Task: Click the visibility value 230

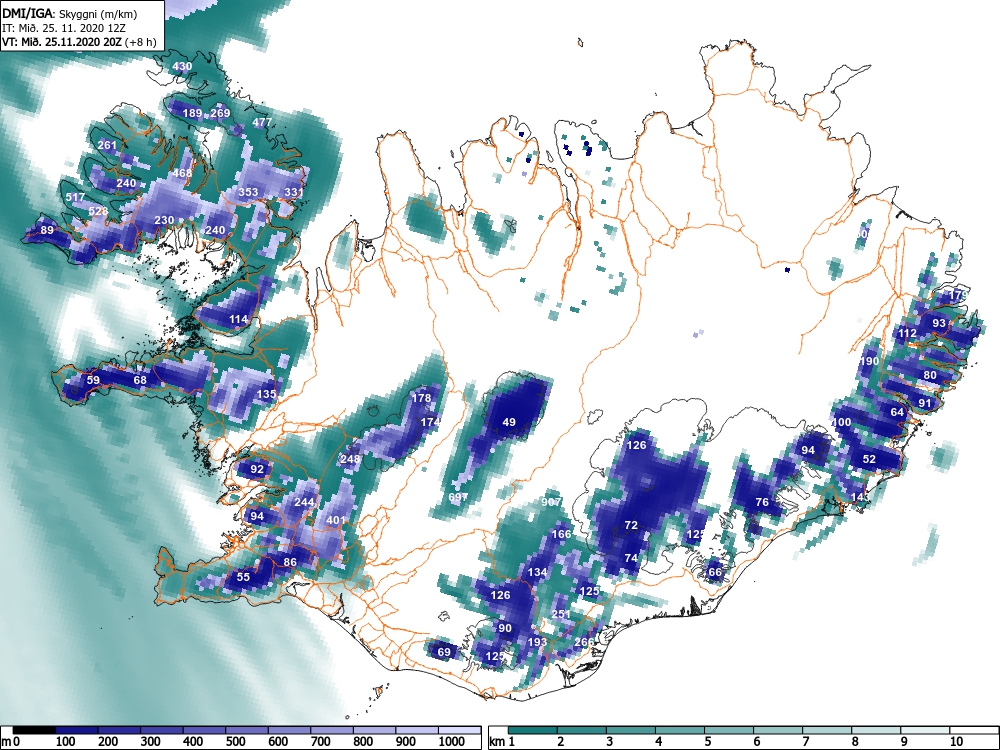Action: (x=164, y=220)
